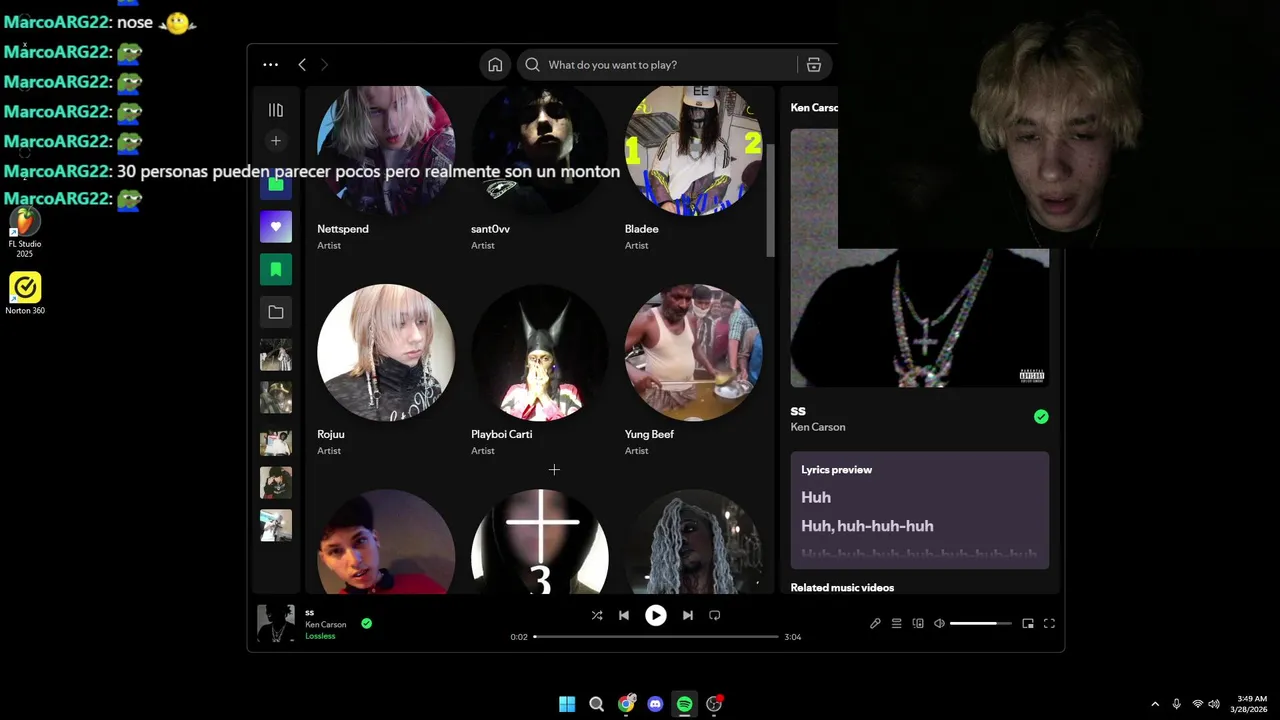1280x720 pixels.
Task: Open first playlist thumbnail below the folder in sidebar
Action: click(276, 355)
